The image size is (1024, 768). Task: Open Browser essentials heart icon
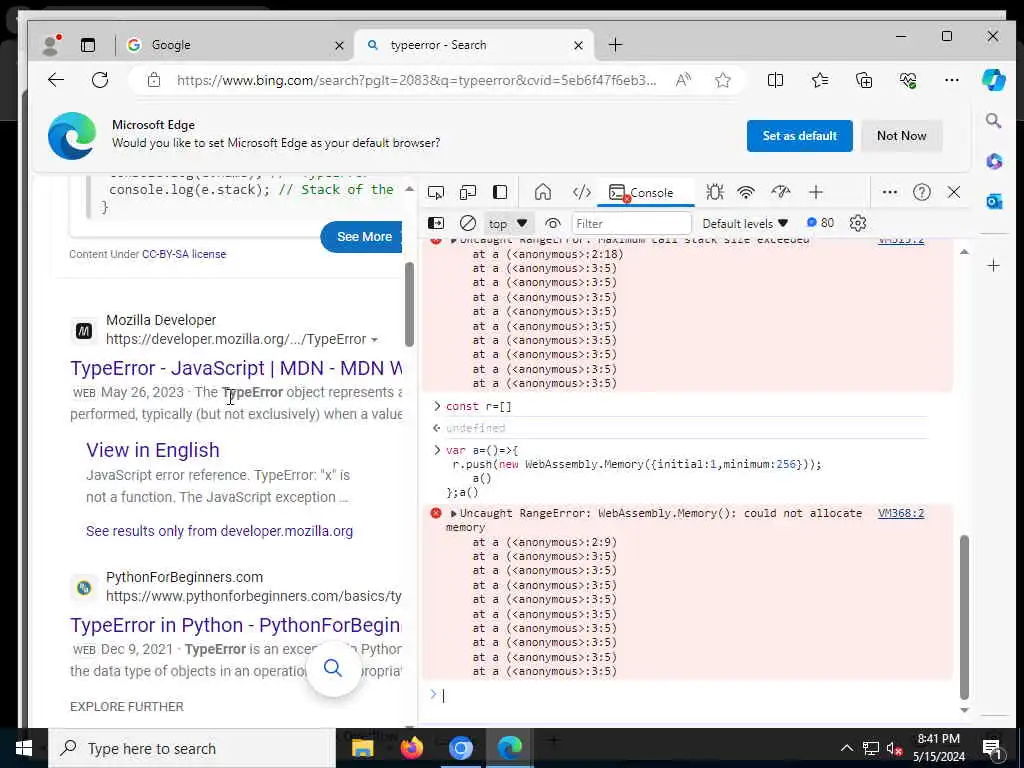(908, 80)
